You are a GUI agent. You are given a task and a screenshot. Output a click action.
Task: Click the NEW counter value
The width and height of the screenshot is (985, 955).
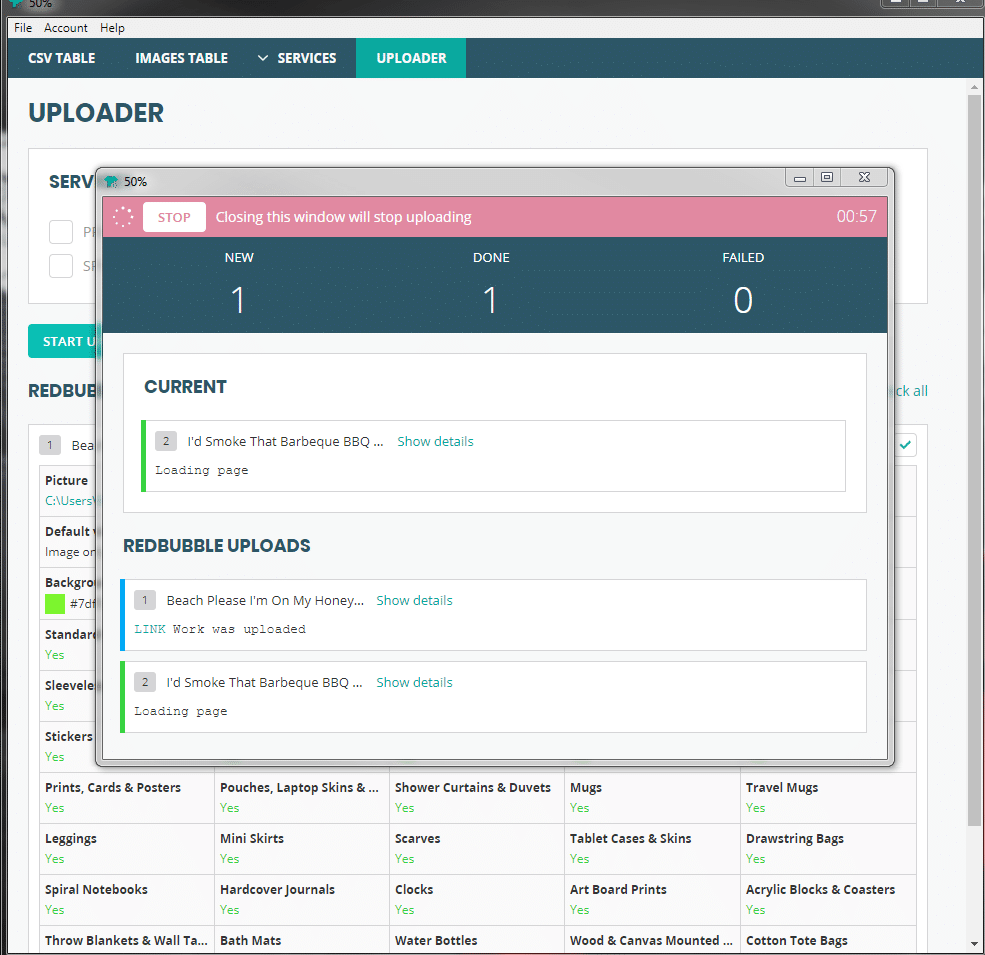point(238,300)
